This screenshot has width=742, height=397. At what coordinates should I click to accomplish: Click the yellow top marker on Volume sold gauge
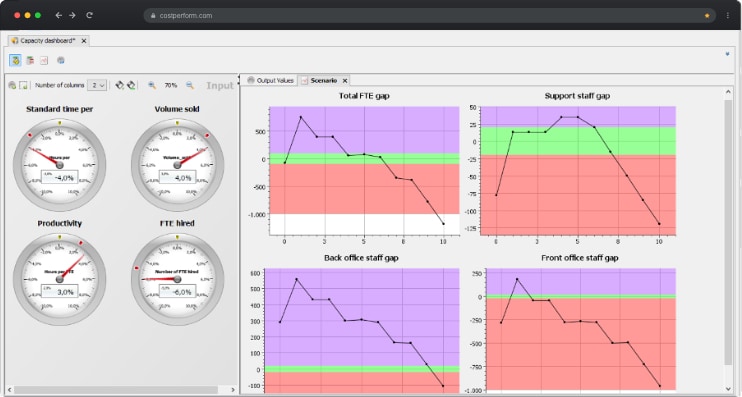[x=177, y=123]
